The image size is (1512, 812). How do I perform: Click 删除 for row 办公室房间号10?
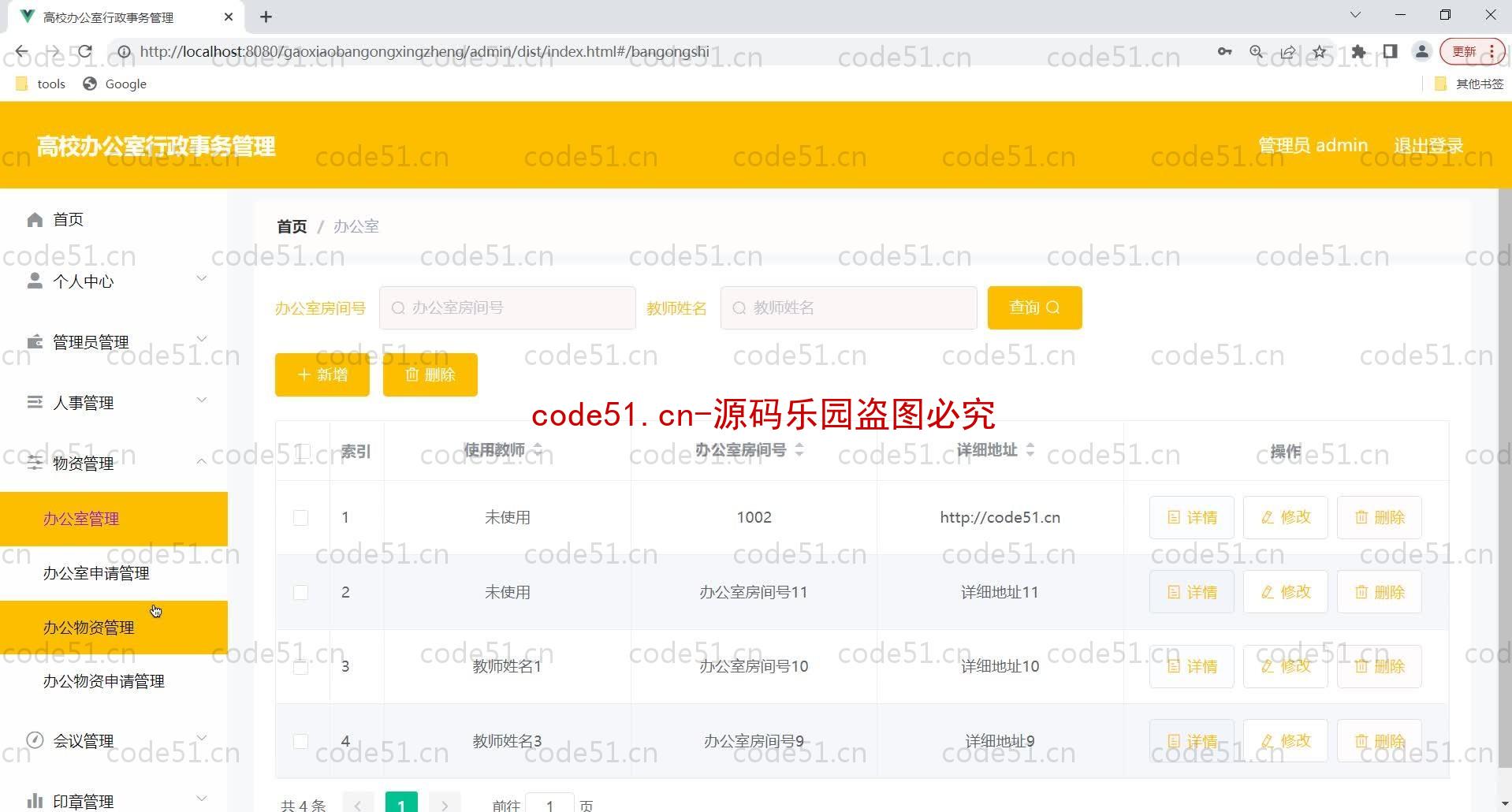tap(1380, 666)
